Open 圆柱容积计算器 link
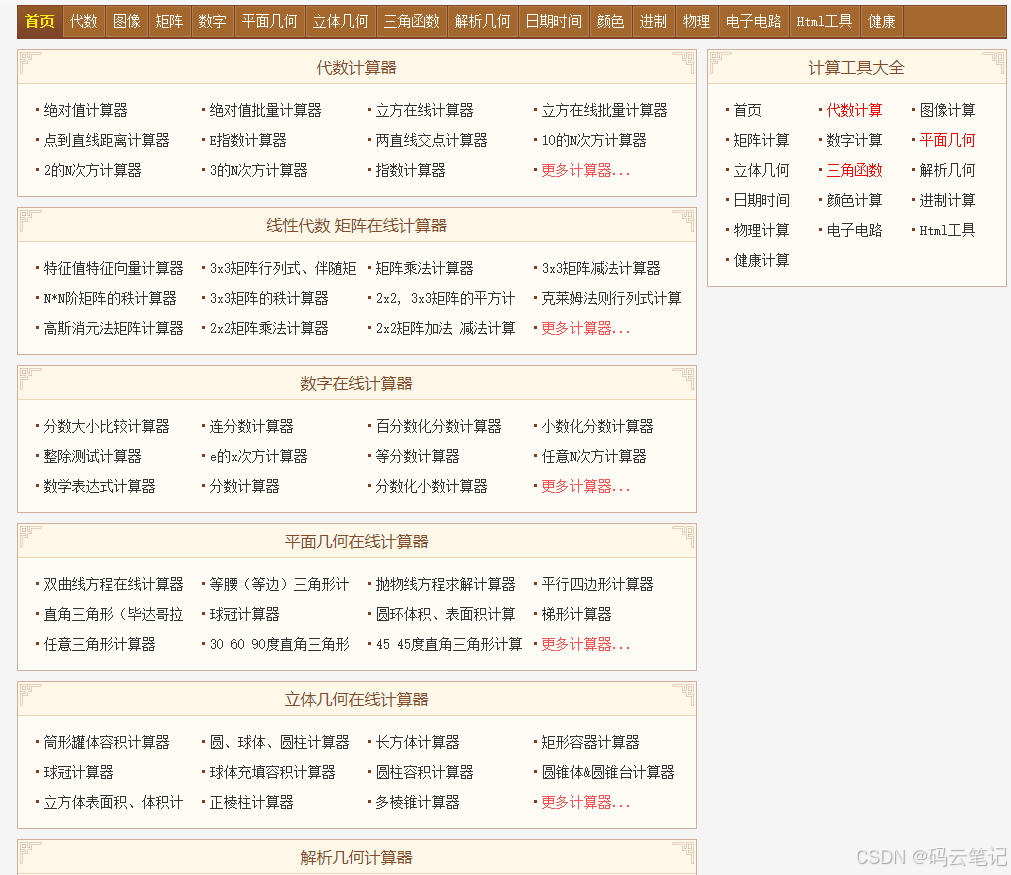 click(x=424, y=772)
